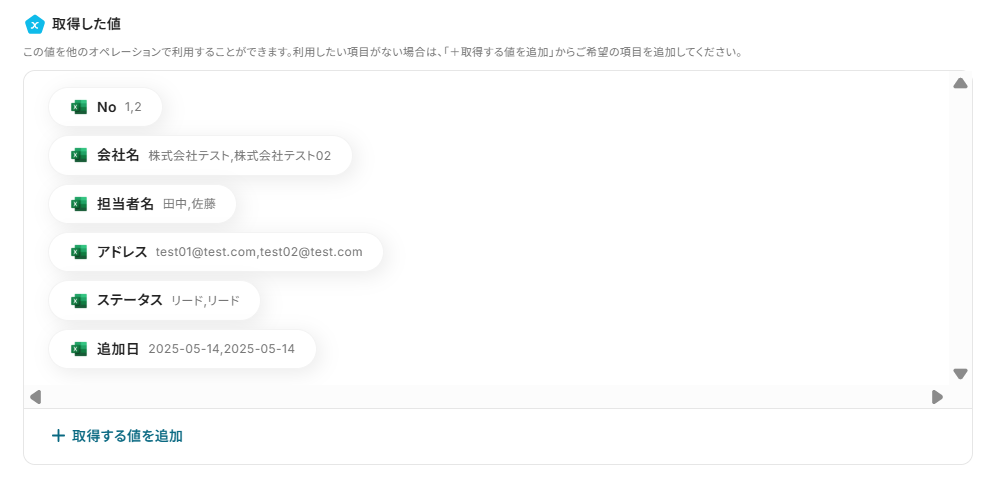Select the 追加日 2025-05-14 chip

[x=182, y=349]
